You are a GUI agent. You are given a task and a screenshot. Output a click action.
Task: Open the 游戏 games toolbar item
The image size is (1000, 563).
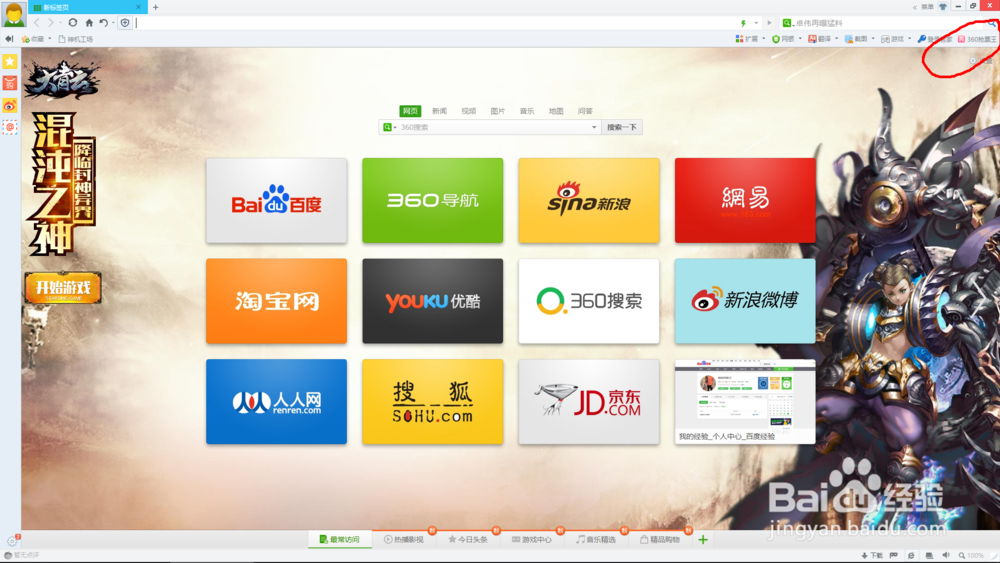[x=892, y=39]
